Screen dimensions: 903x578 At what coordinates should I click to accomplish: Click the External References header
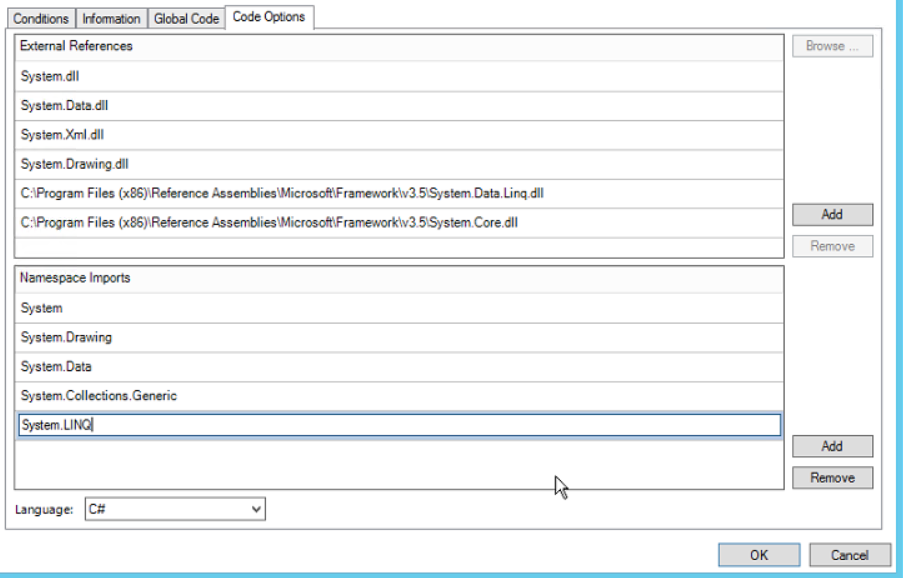click(x=399, y=46)
